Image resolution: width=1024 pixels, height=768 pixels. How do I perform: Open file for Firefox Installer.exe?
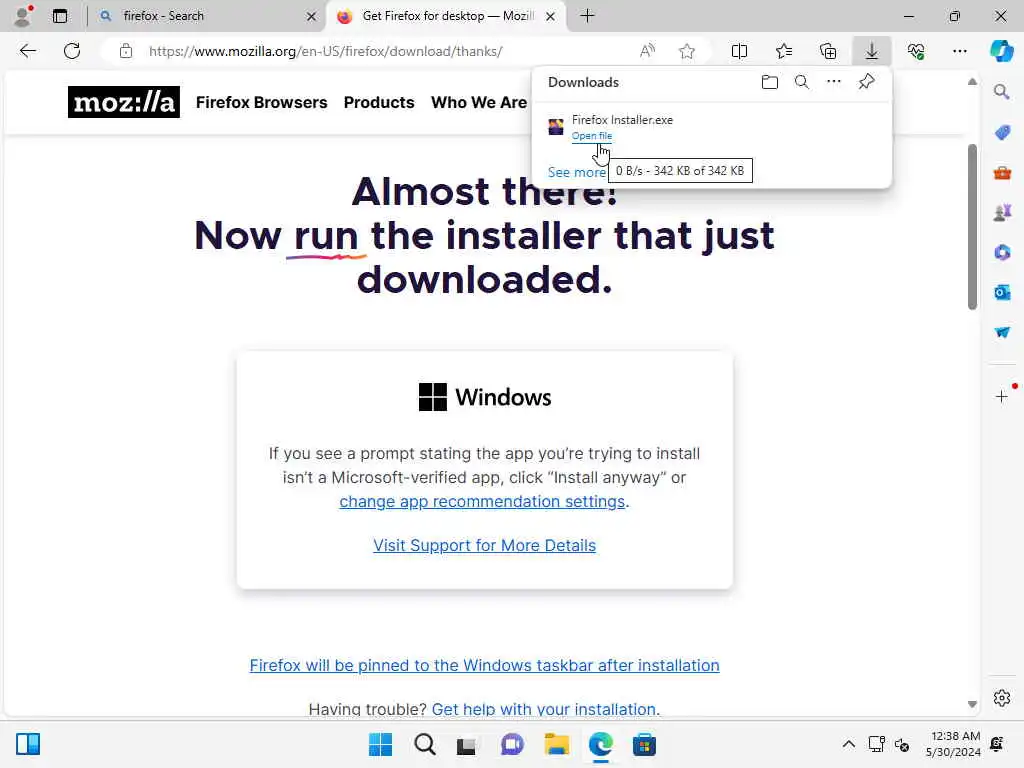click(592, 136)
